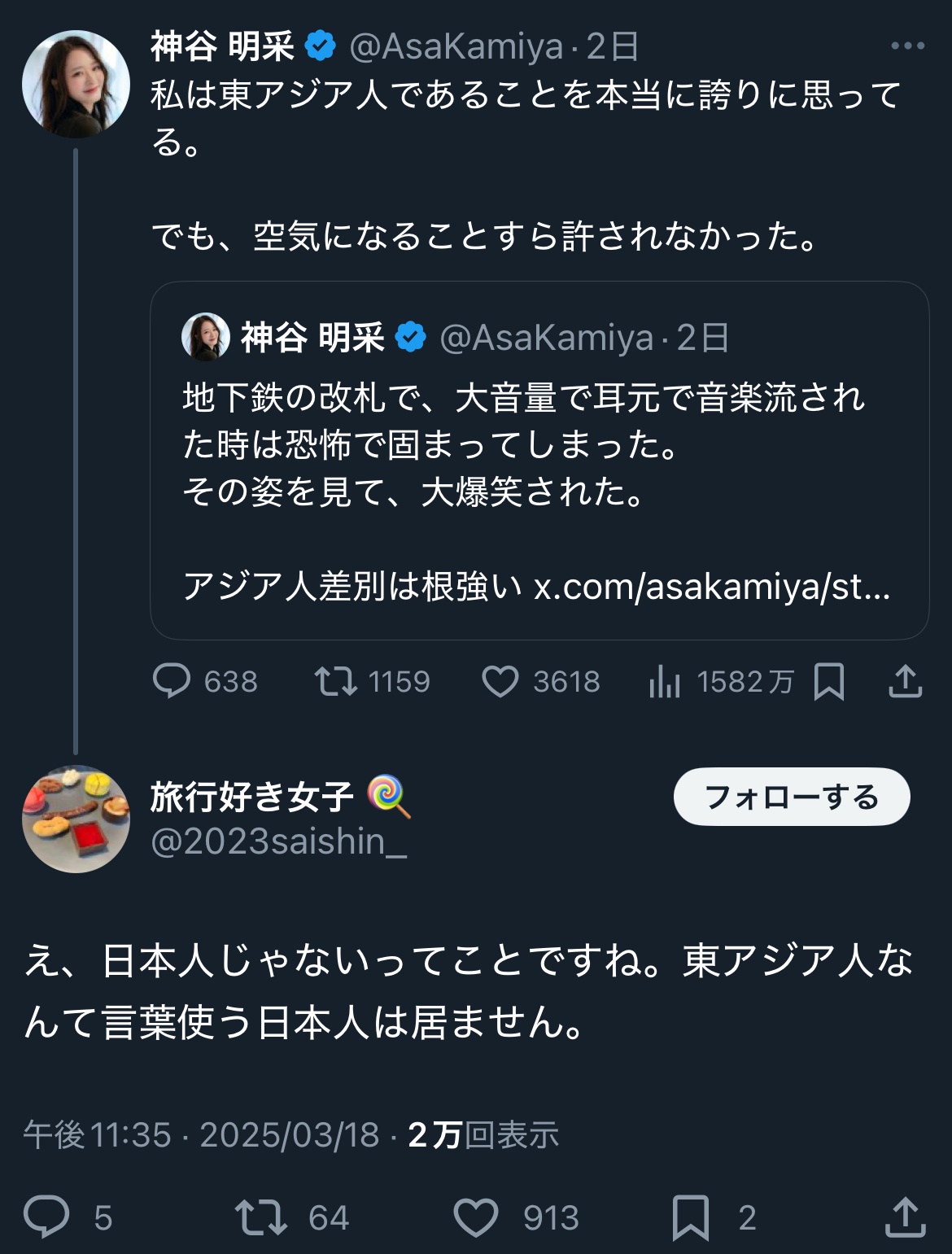Click the reply icon with 638 replies
The image size is (952, 1254).
[172, 681]
